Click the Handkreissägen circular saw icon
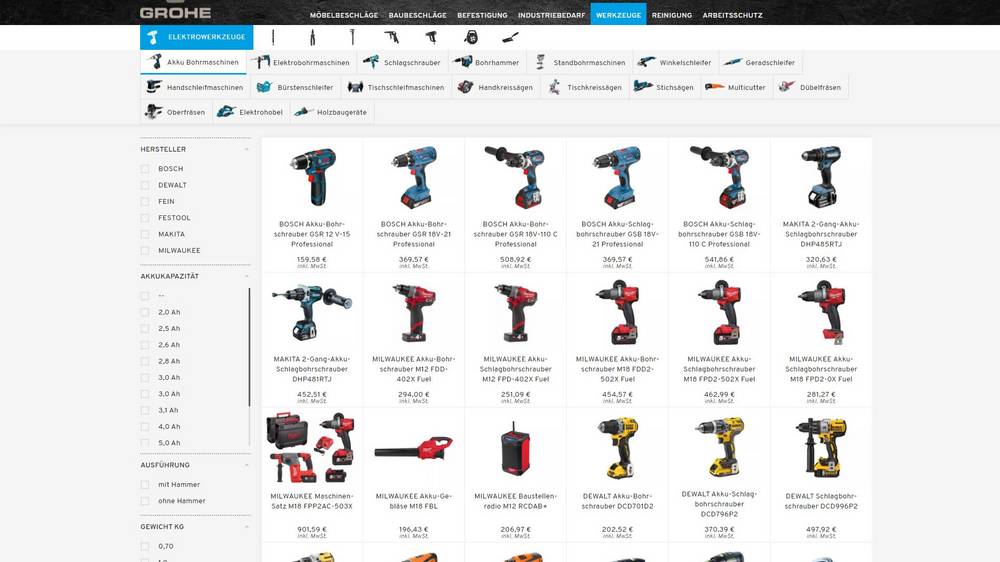This screenshot has width=1000, height=562. click(466, 87)
